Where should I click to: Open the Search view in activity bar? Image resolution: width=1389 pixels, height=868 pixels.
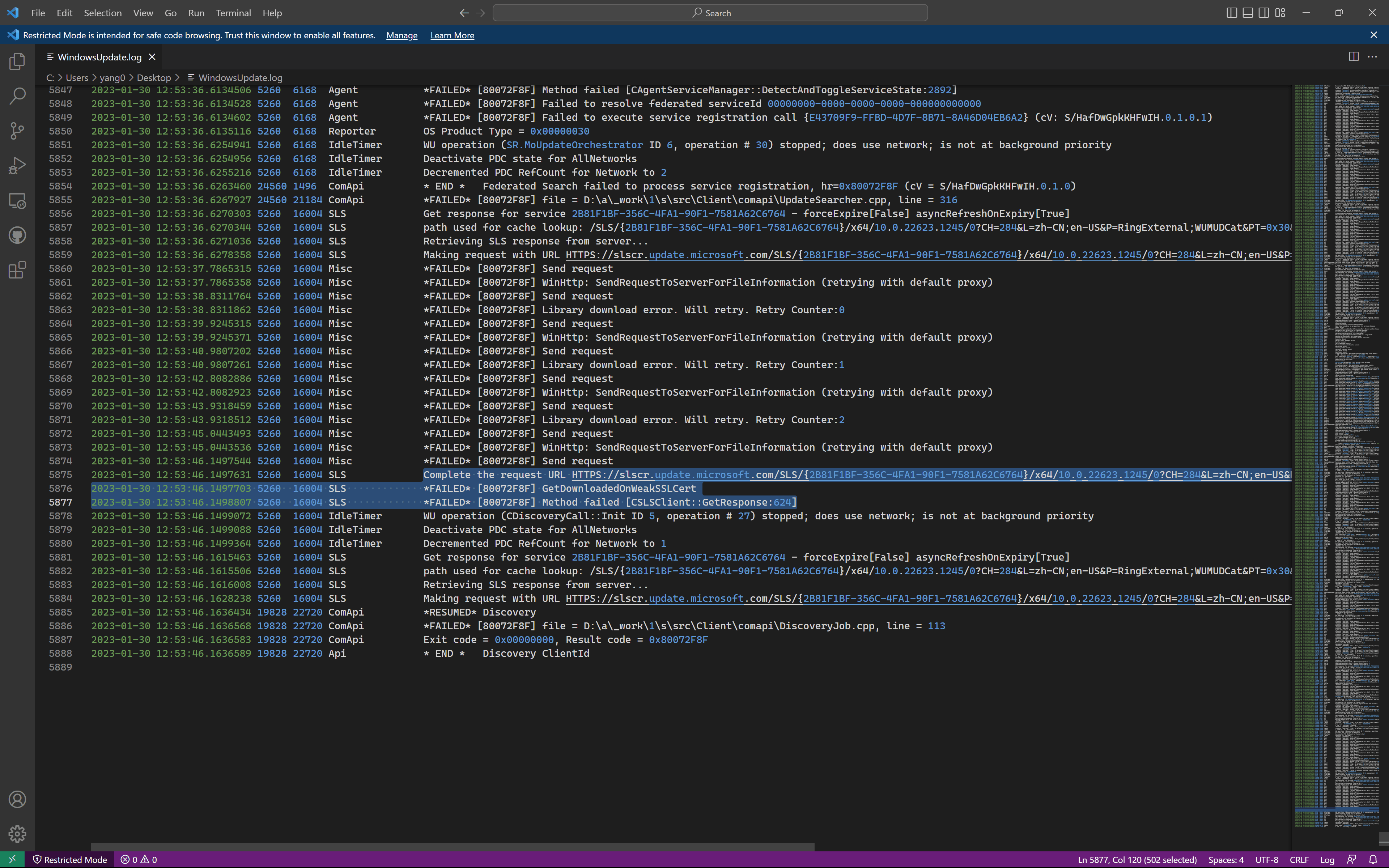pyautogui.click(x=17, y=96)
